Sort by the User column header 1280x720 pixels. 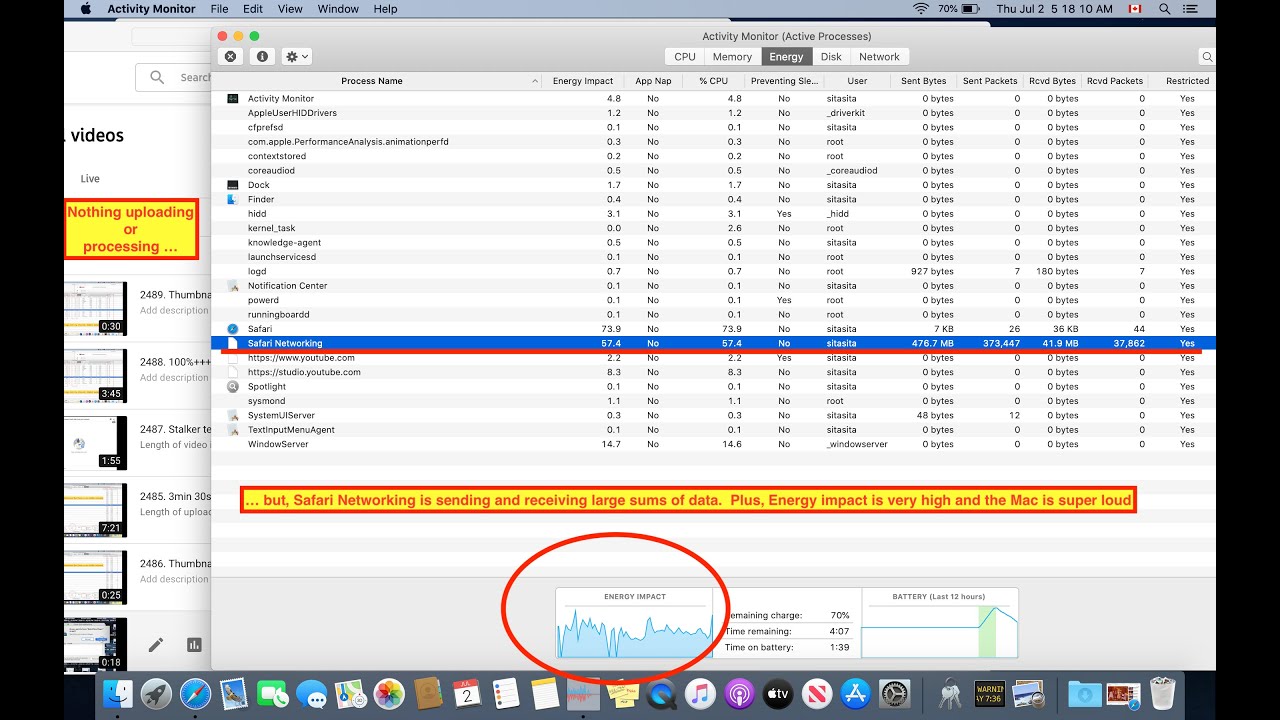coord(857,81)
